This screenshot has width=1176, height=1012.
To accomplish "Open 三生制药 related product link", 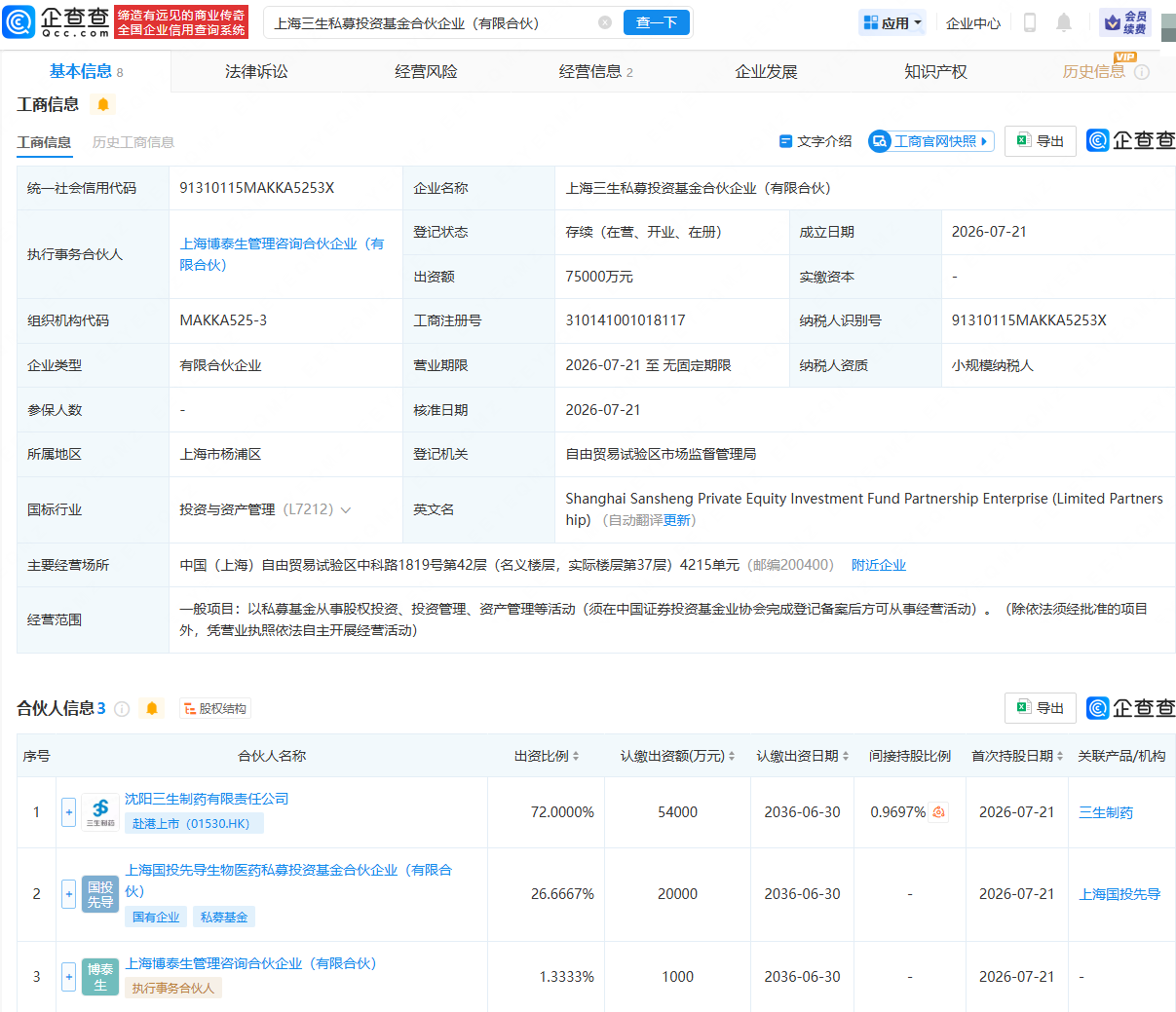I will (1106, 812).
